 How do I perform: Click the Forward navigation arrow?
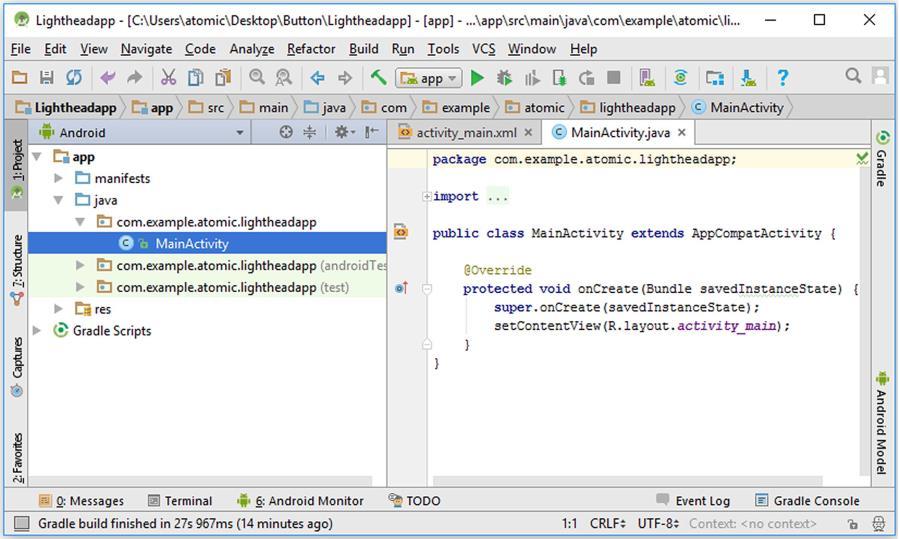(x=344, y=77)
